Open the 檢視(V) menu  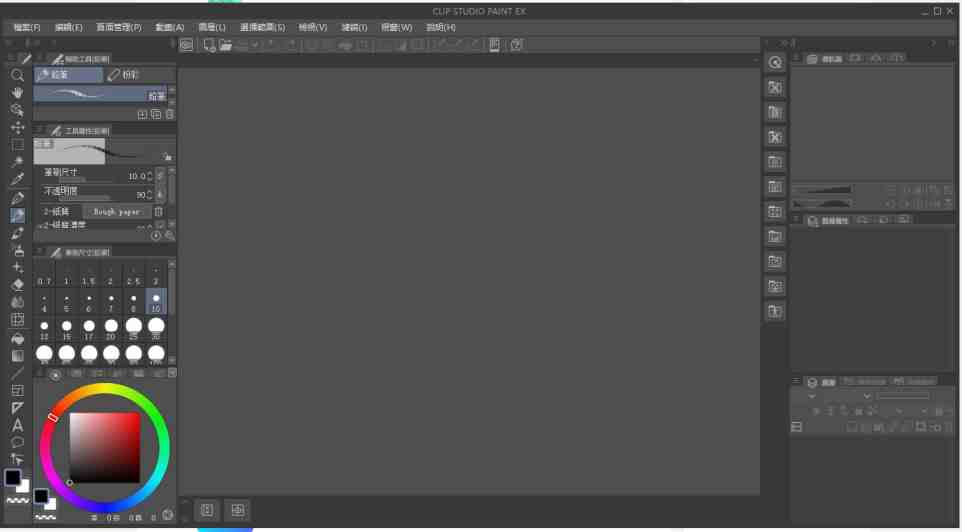click(x=313, y=28)
